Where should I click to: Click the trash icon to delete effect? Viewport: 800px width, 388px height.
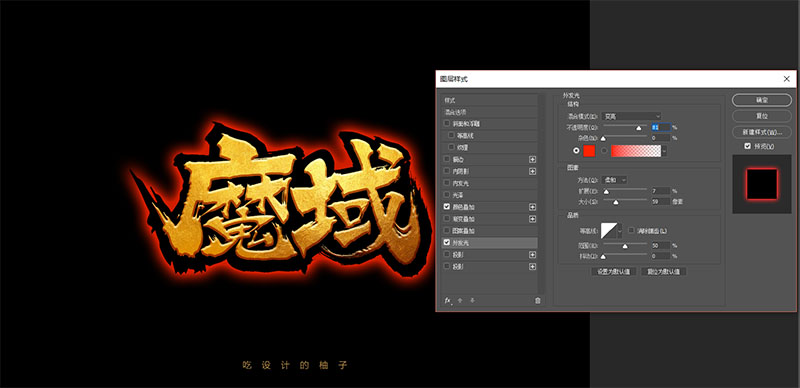pyautogui.click(x=537, y=301)
